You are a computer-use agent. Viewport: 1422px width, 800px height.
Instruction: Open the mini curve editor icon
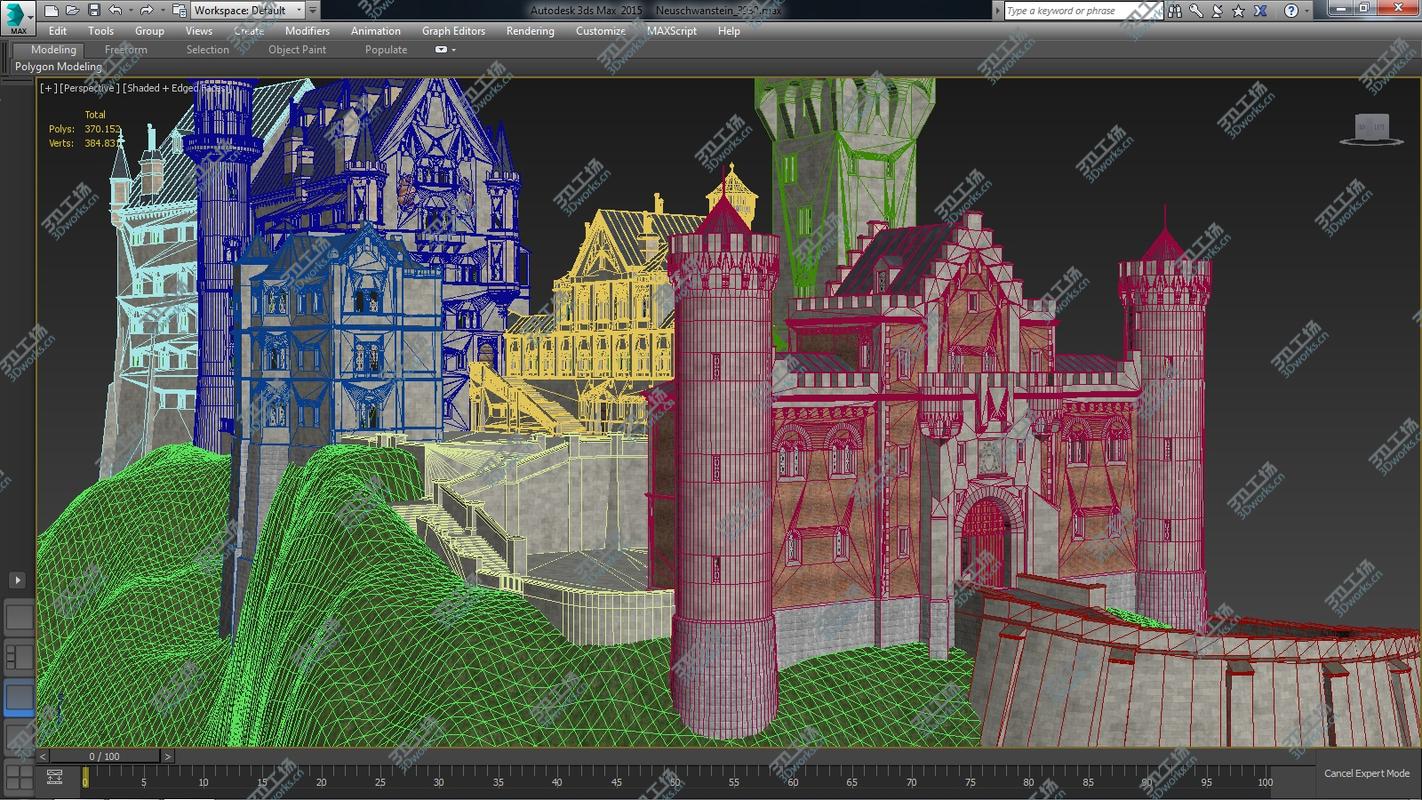tap(54, 776)
